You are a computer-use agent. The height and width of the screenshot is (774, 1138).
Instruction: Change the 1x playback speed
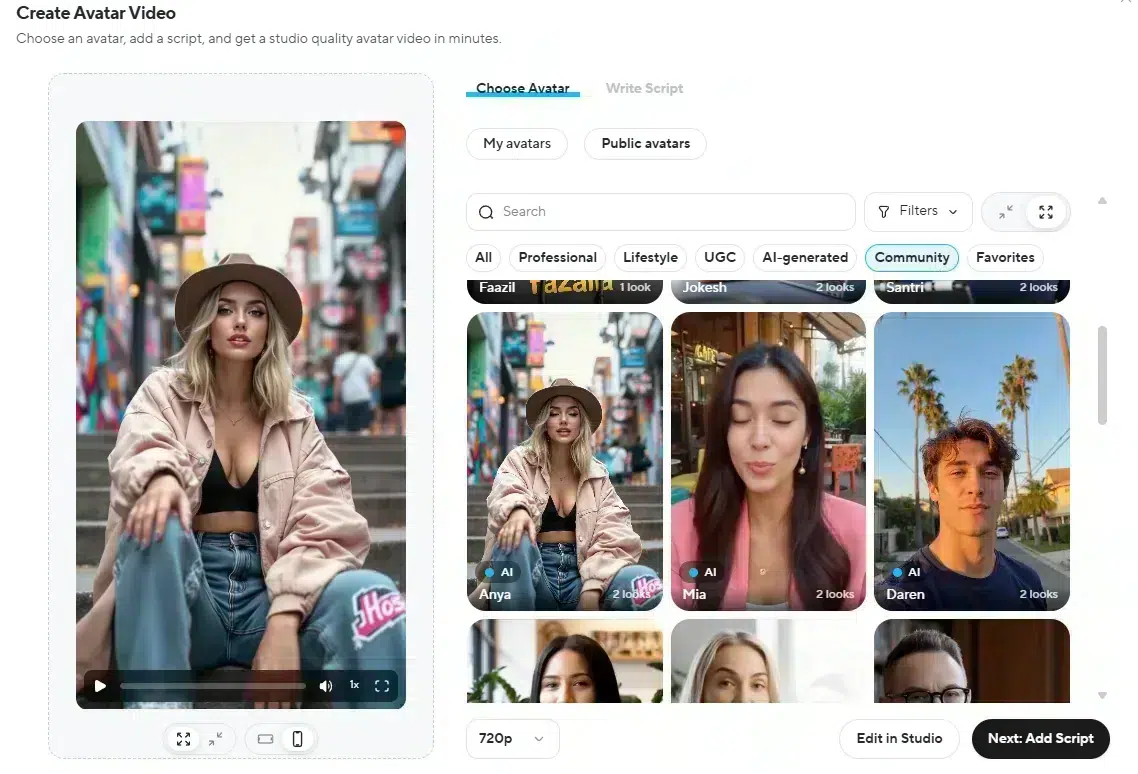[354, 685]
